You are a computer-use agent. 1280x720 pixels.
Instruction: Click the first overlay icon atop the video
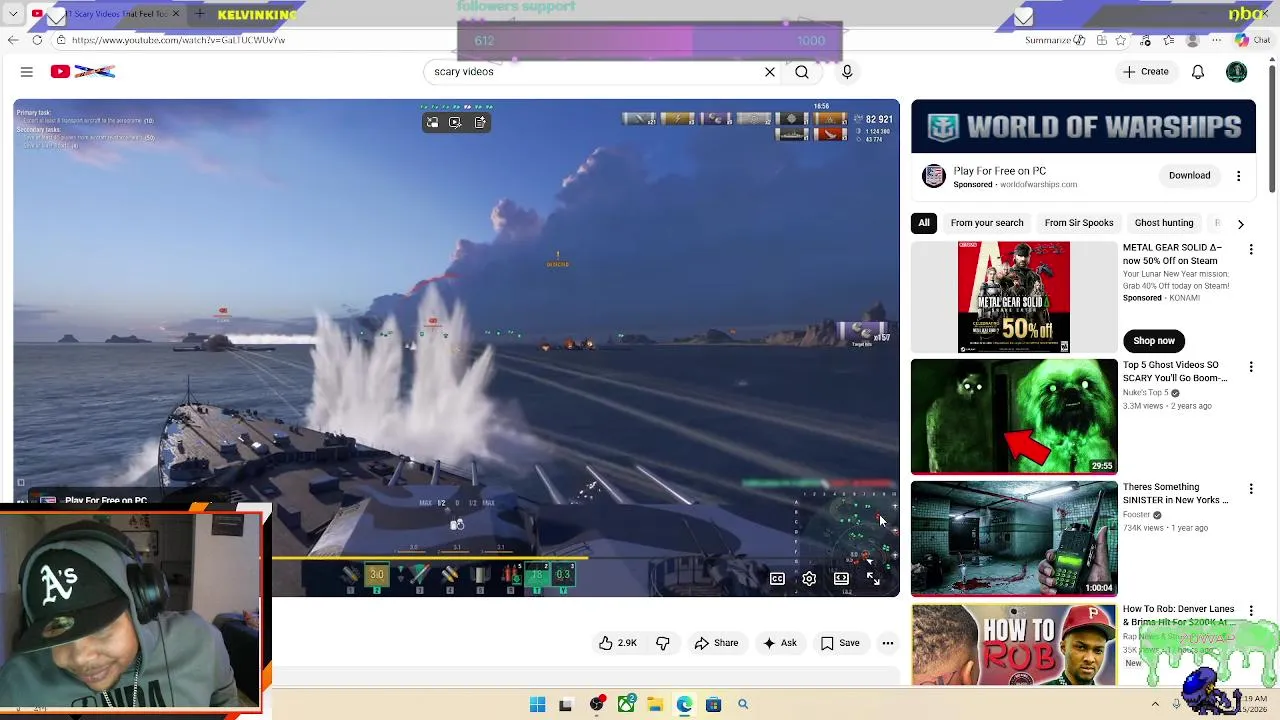click(x=432, y=122)
